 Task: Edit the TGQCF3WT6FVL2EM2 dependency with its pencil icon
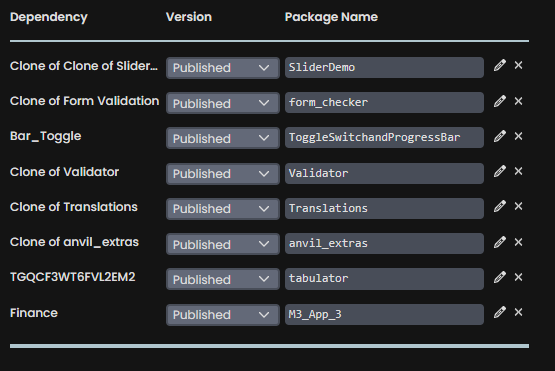[499, 277]
